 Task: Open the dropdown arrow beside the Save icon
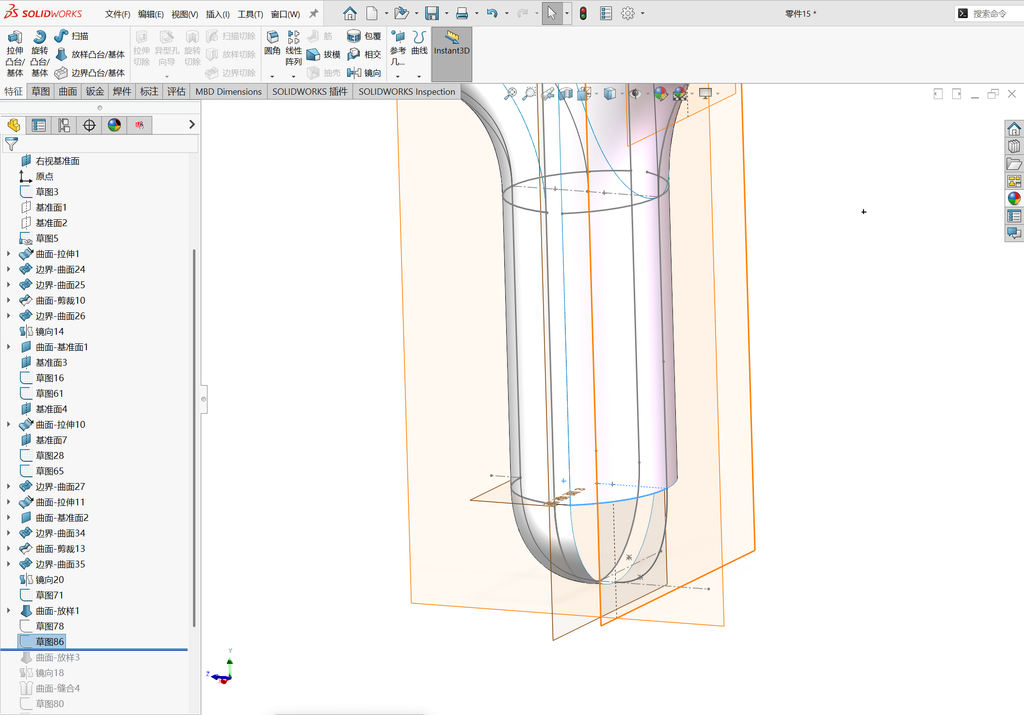tap(447, 13)
